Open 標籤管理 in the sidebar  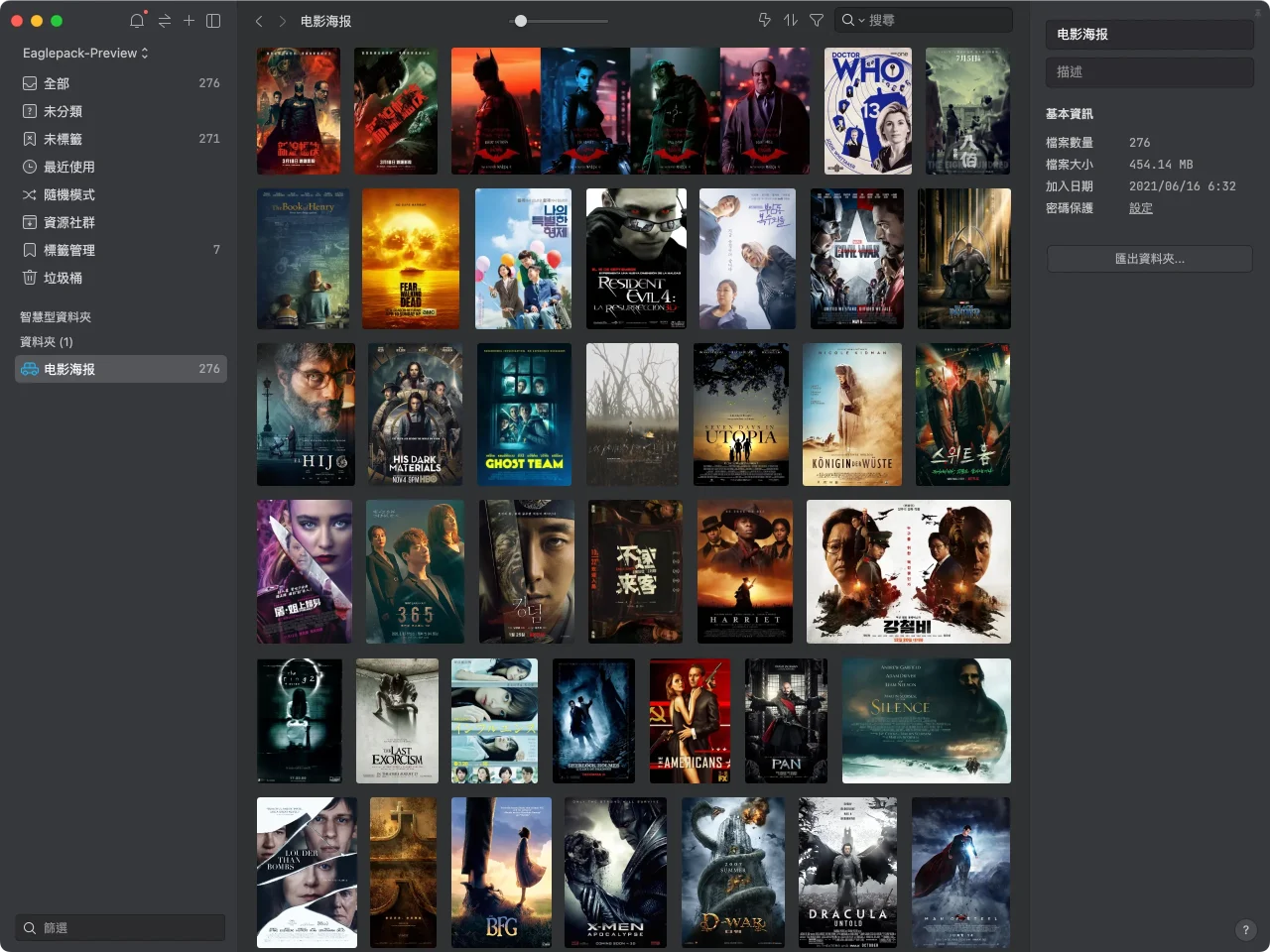(121, 250)
